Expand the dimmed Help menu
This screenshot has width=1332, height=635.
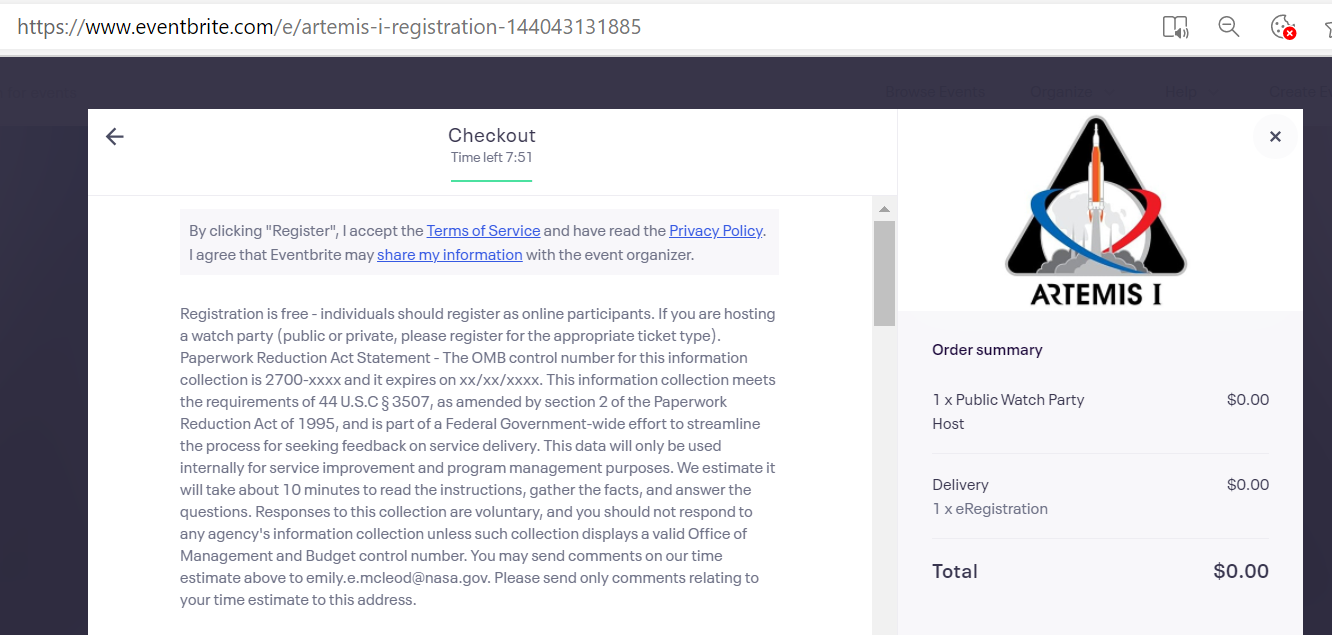pyautogui.click(x=1181, y=92)
